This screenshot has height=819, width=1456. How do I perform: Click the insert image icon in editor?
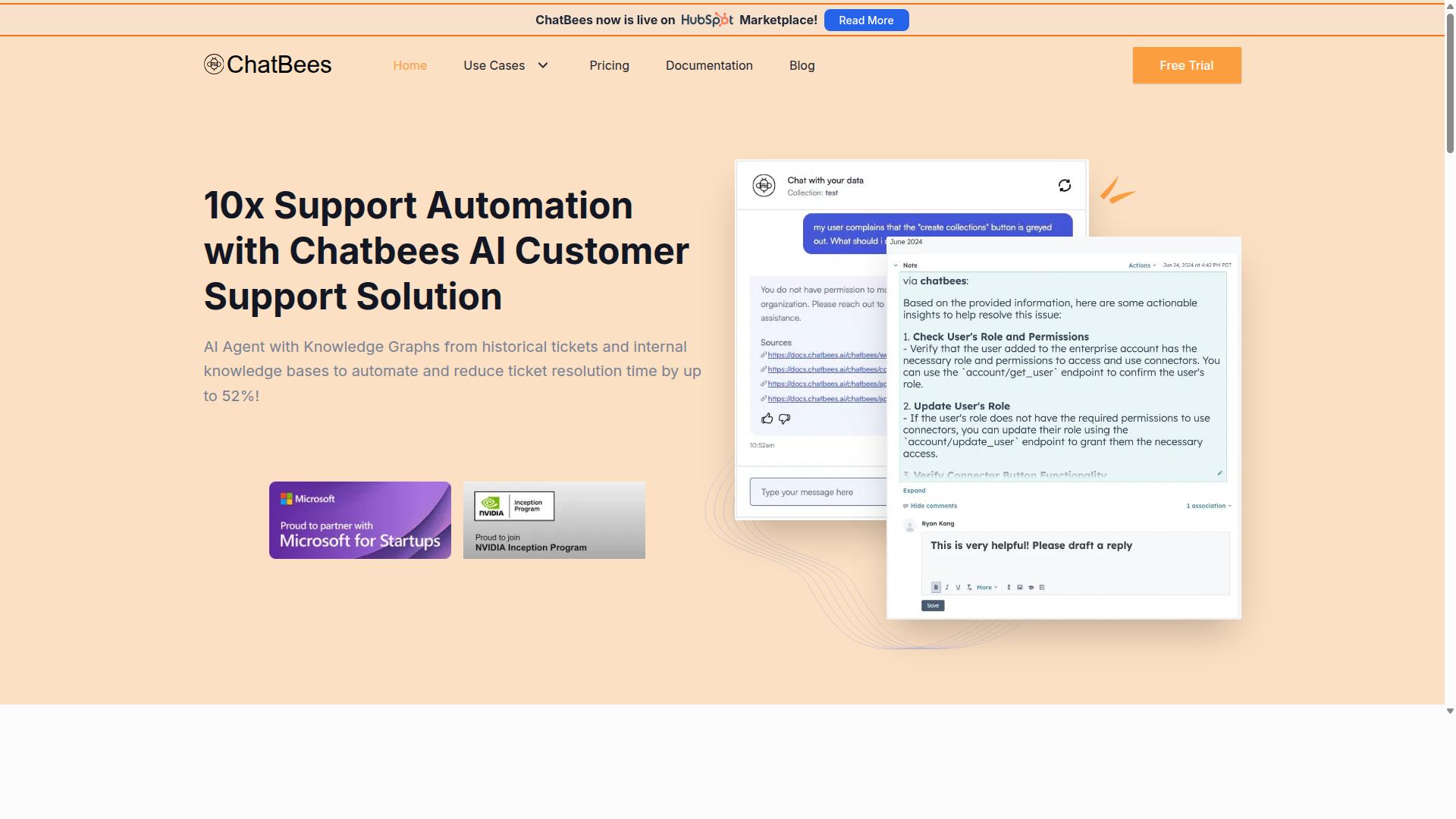coord(1020,587)
